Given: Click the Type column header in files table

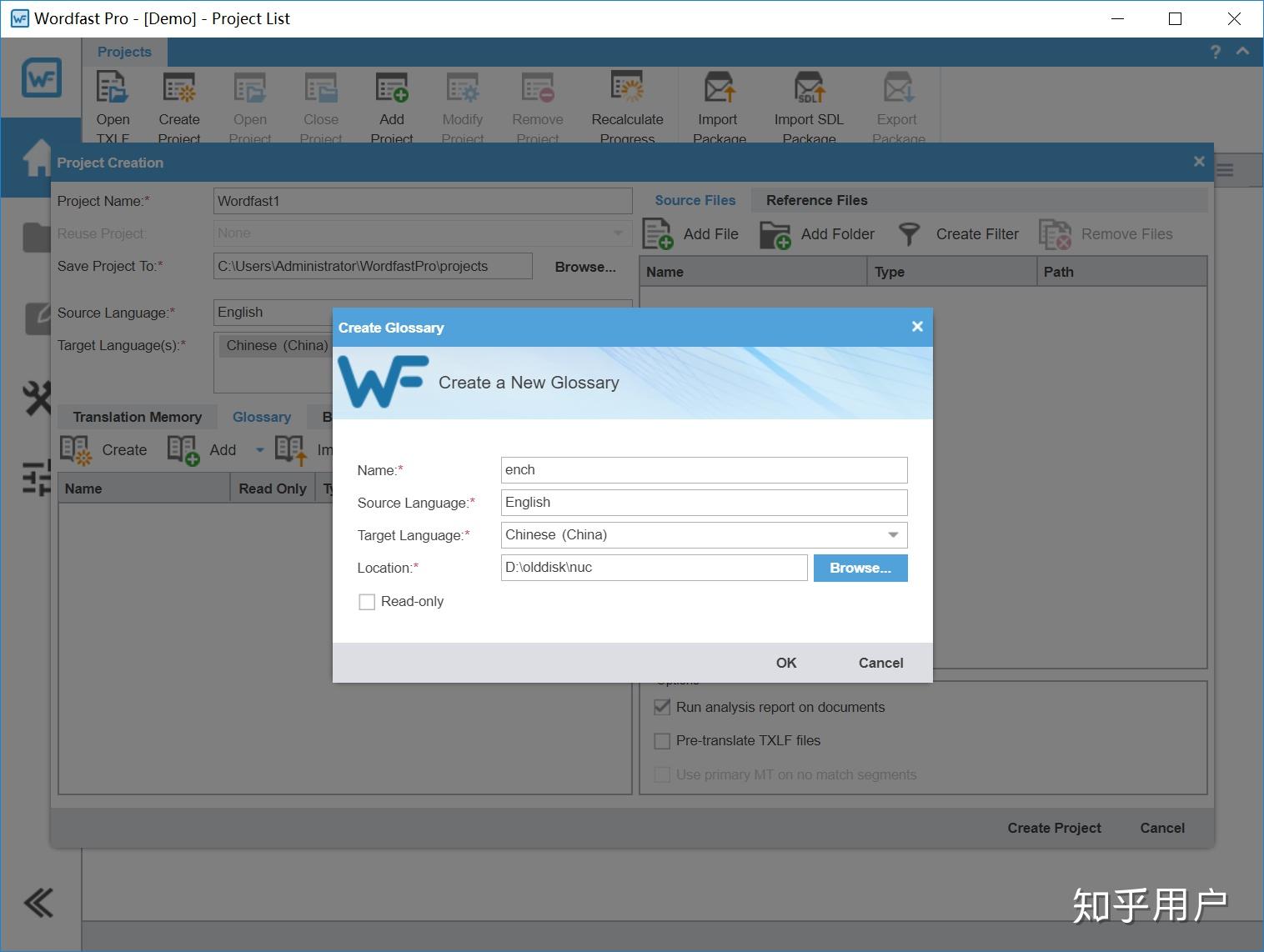Looking at the screenshot, I should pyautogui.click(x=952, y=272).
